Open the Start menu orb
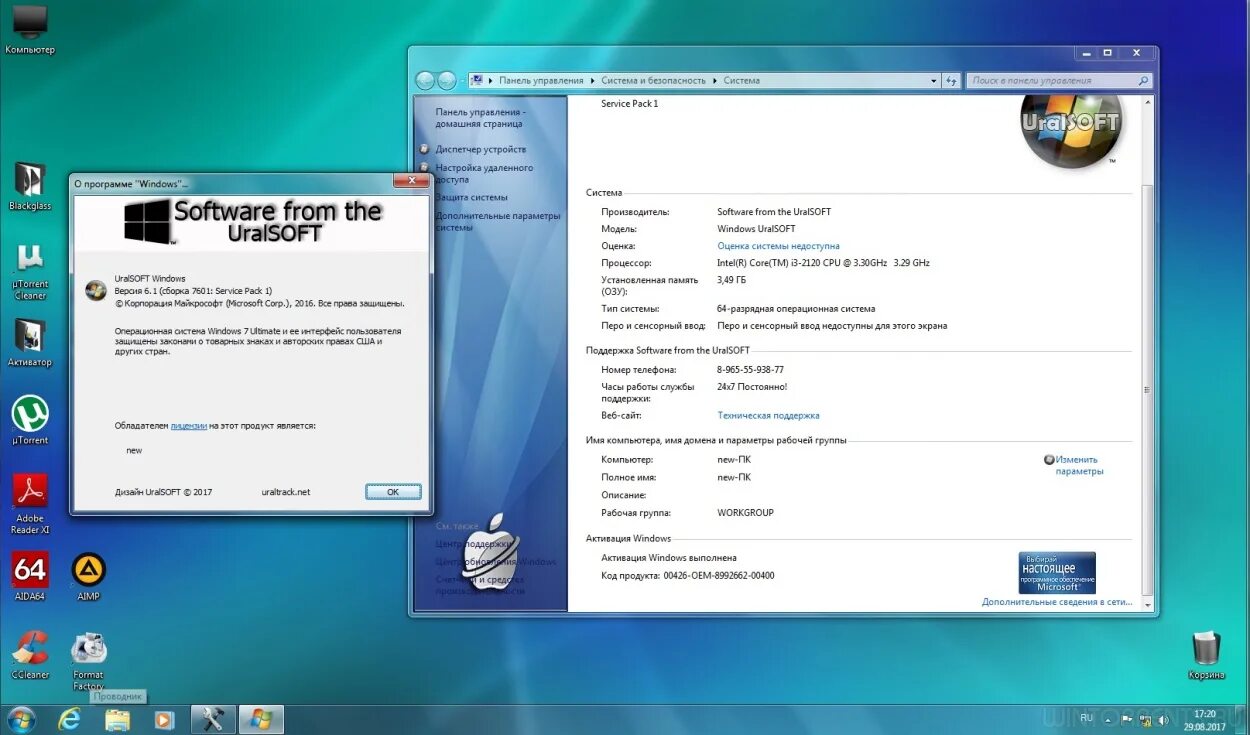The image size is (1250, 735). point(20,719)
